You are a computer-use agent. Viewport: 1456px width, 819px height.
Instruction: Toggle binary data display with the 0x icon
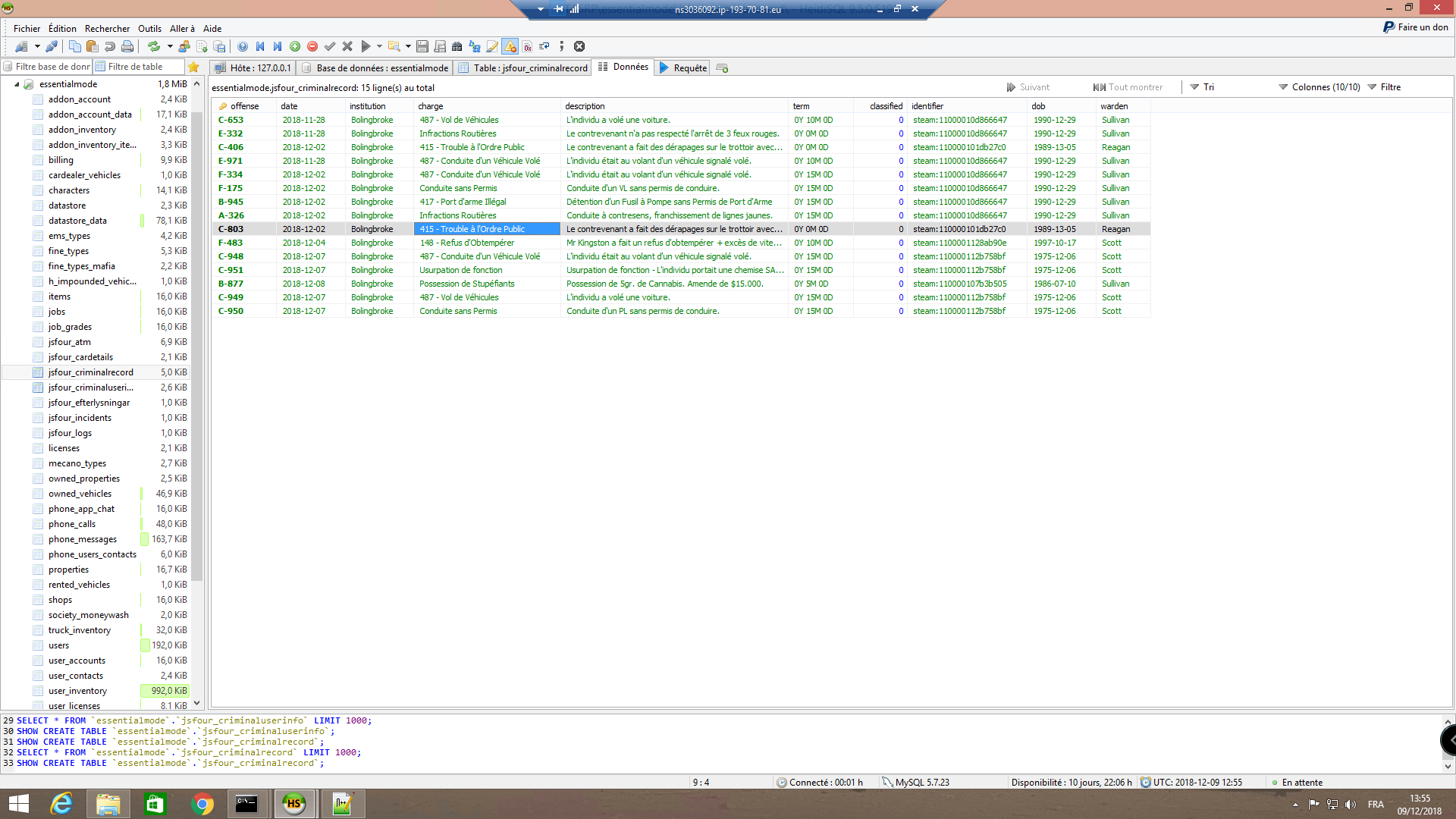[x=527, y=46]
